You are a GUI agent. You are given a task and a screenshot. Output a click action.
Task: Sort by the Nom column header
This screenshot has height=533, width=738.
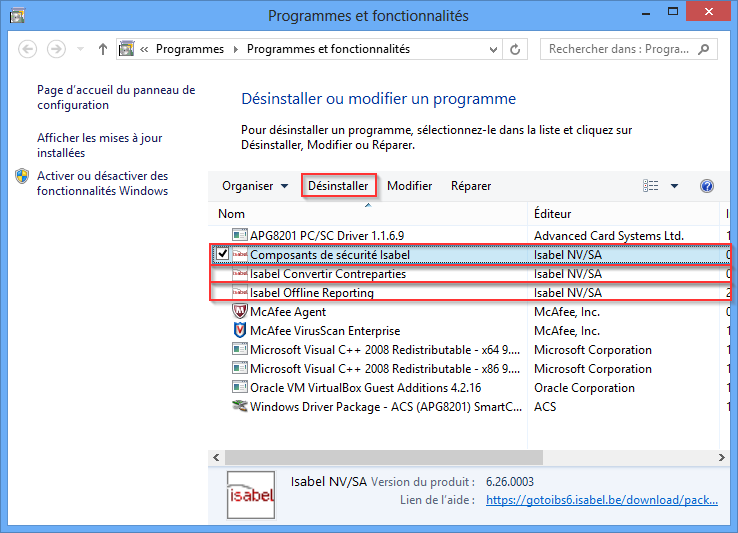(368, 214)
